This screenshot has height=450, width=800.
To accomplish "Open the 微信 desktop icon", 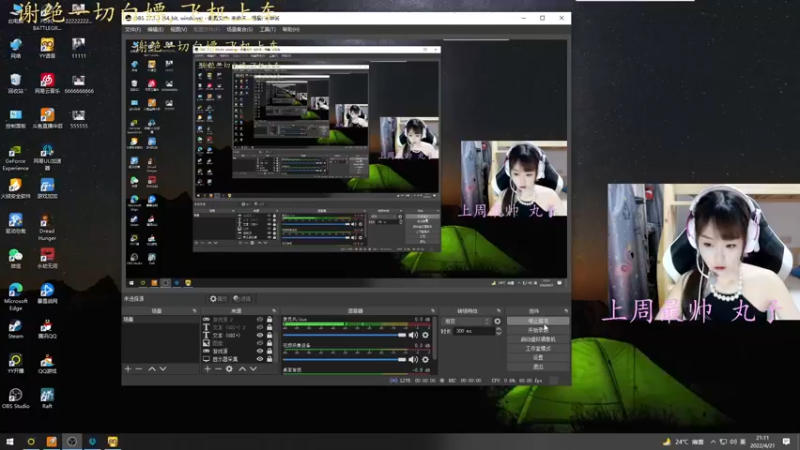I will (x=15, y=258).
